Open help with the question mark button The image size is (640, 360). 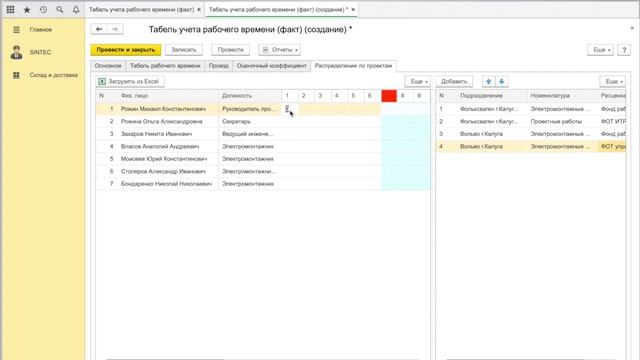(624, 50)
